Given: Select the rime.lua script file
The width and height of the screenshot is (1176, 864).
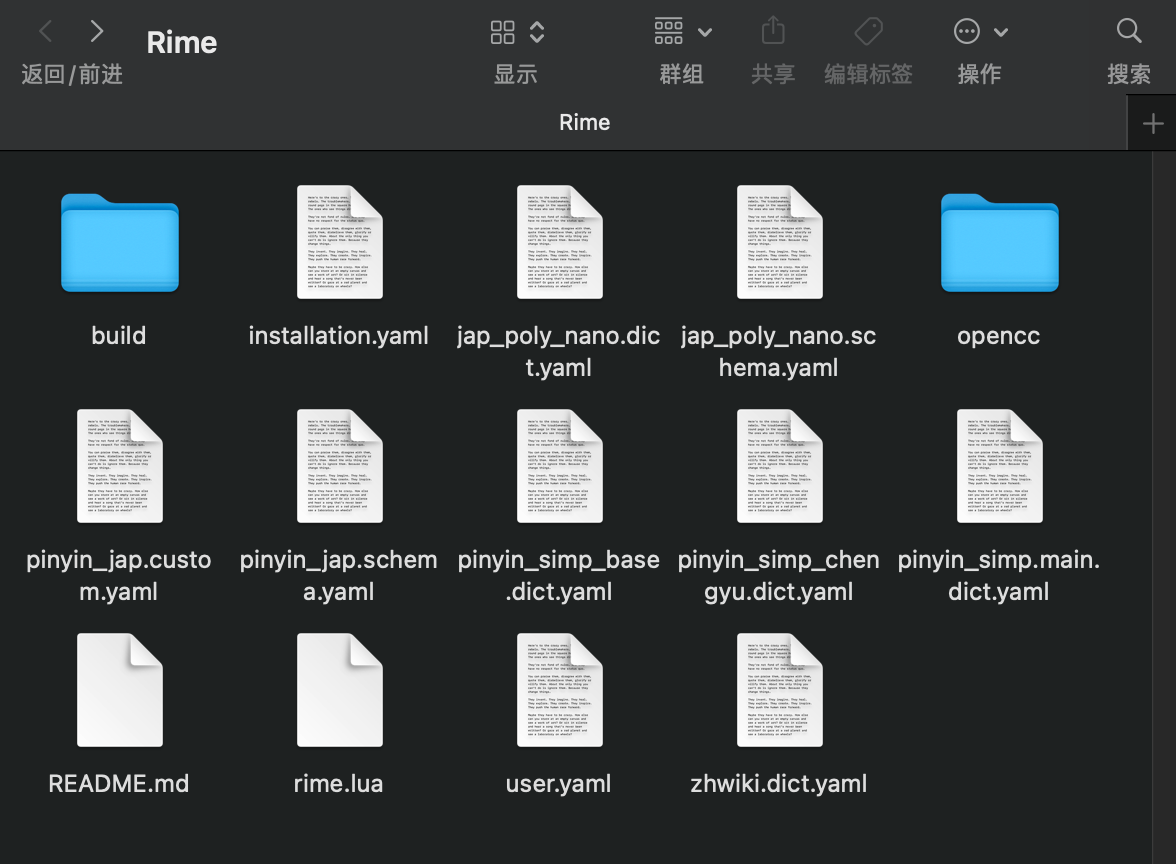Looking at the screenshot, I should coord(339,690).
